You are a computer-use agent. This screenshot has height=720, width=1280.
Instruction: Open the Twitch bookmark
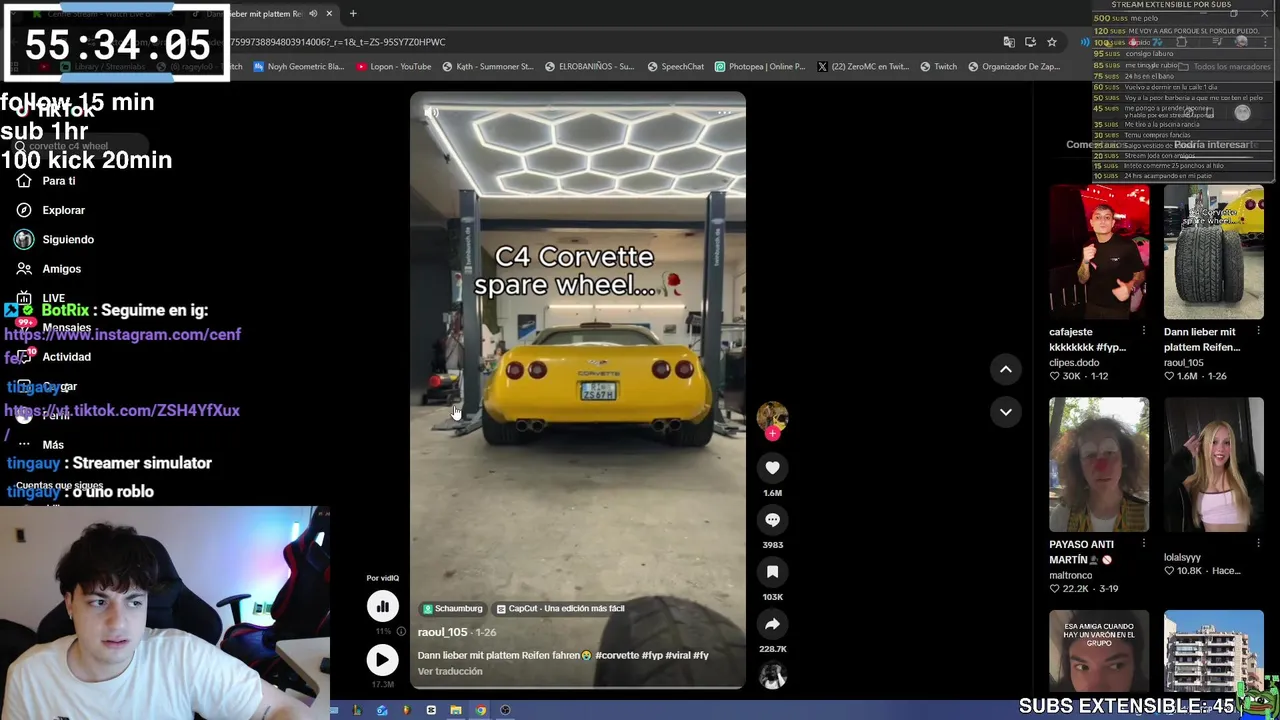tap(938, 67)
